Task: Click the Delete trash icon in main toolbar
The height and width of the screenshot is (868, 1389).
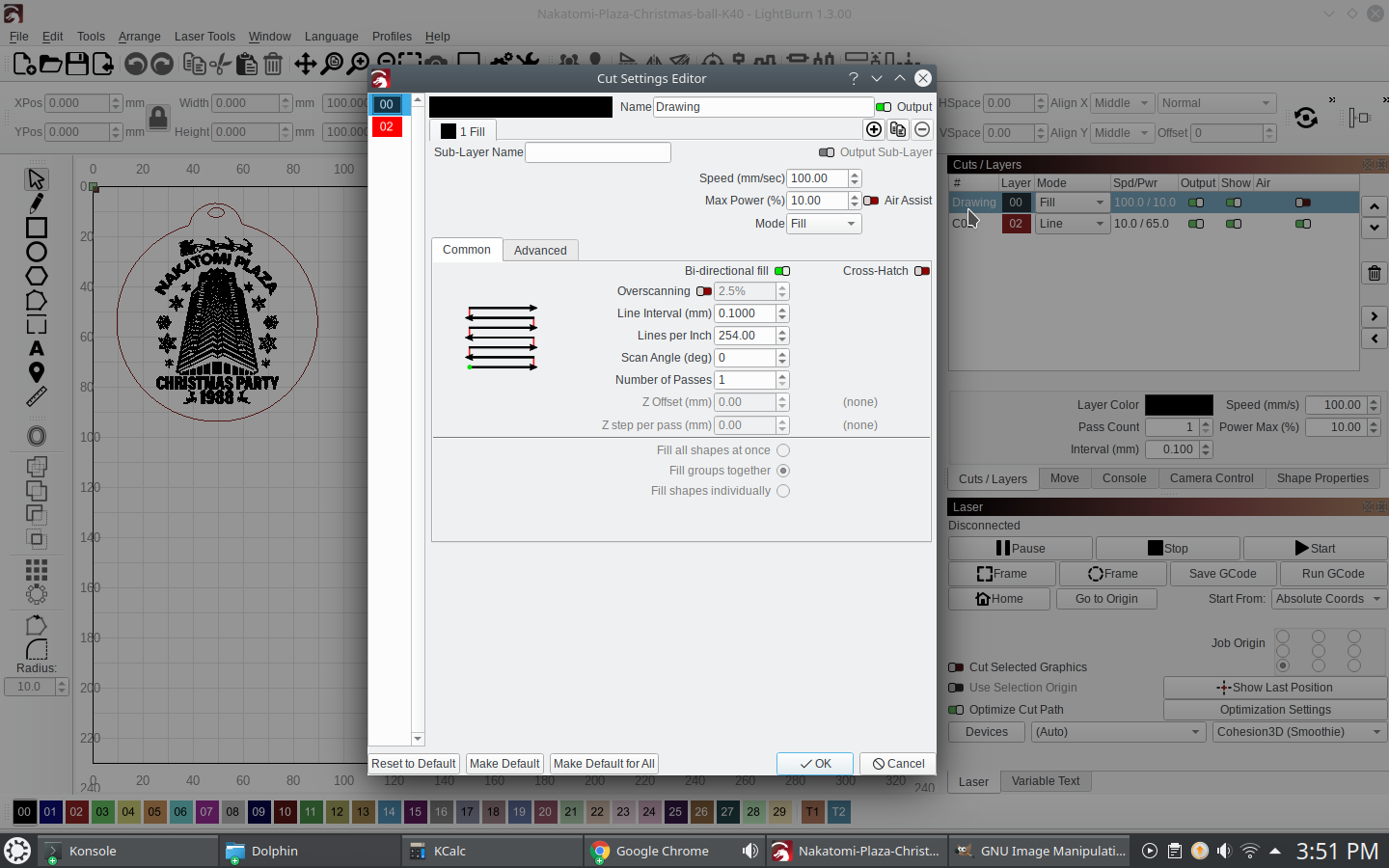Action: [x=273, y=65]
